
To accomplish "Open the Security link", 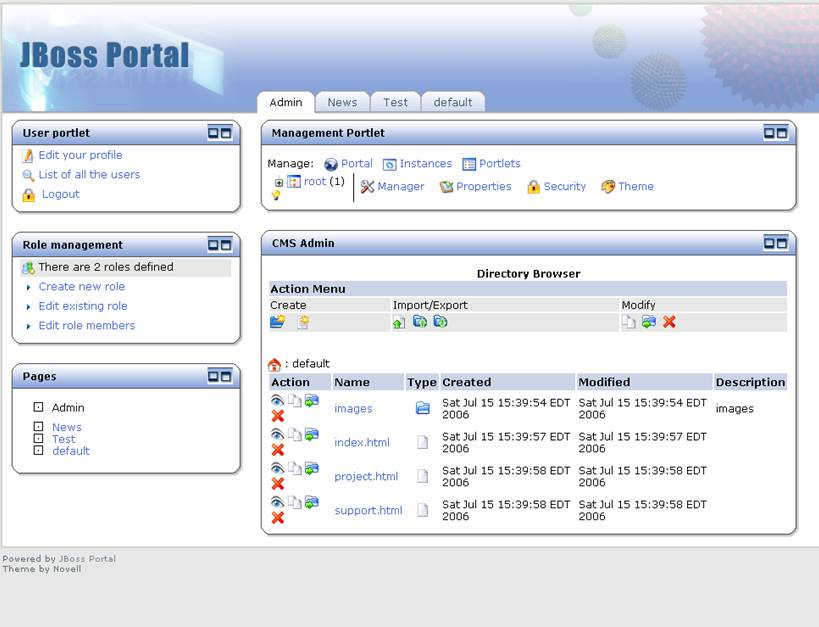I will [x=565, y=187].
